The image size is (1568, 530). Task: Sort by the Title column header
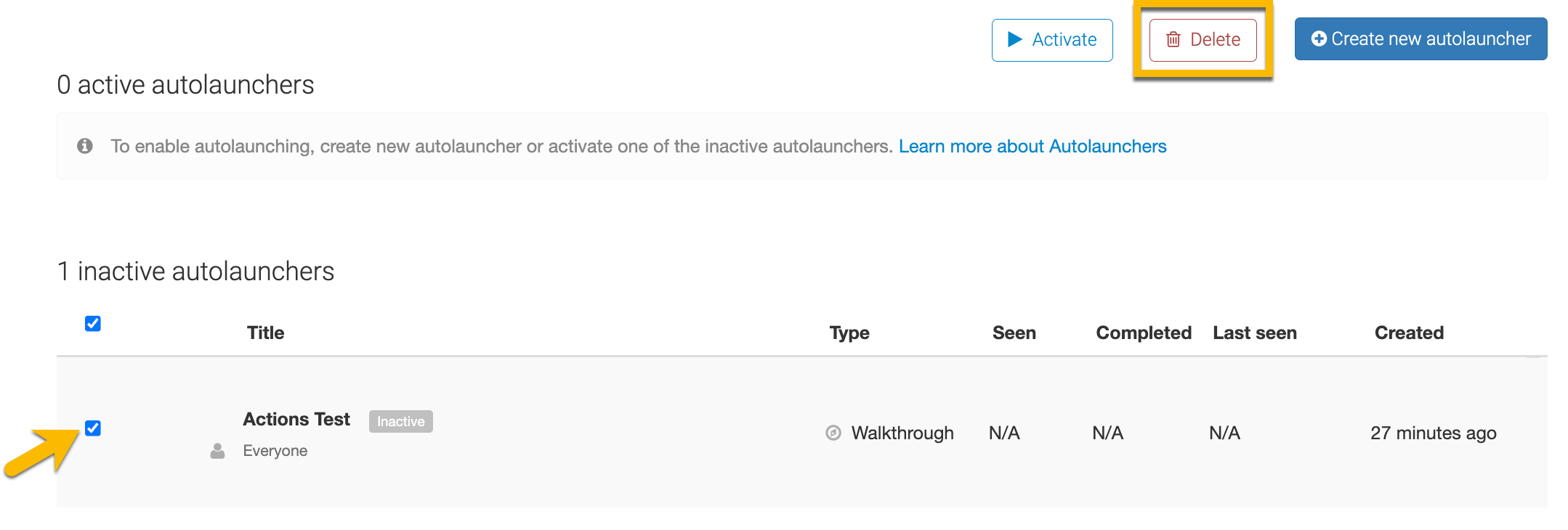point(265,333)
